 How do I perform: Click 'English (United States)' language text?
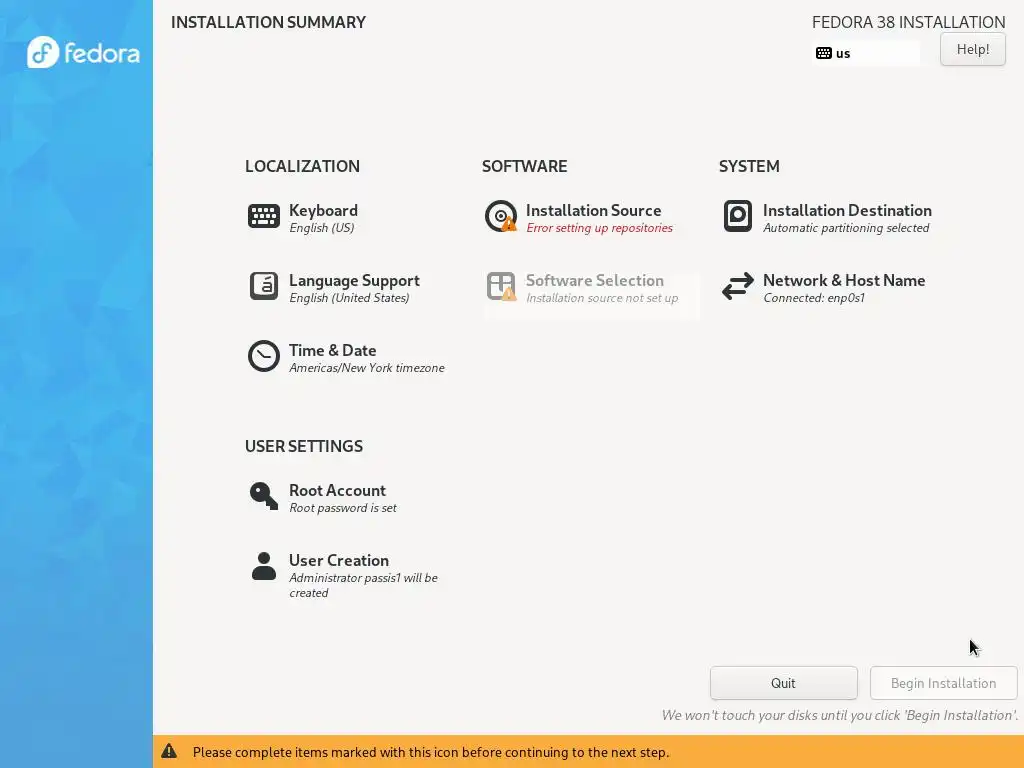[349, 298]
